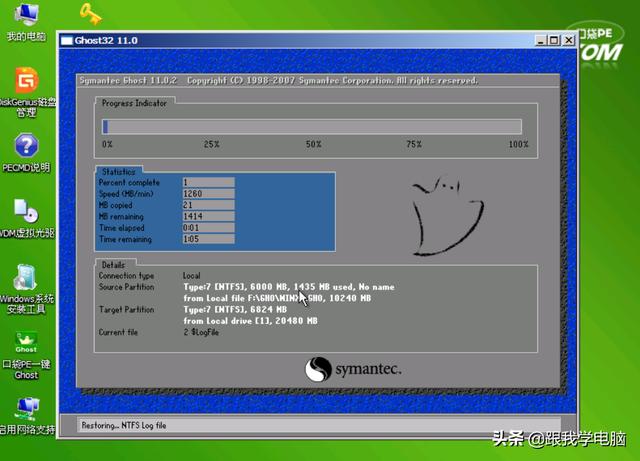Click the Ghost32 title bar system icon
This screenshot has width=640, height=461.
(x=67, y=40)
